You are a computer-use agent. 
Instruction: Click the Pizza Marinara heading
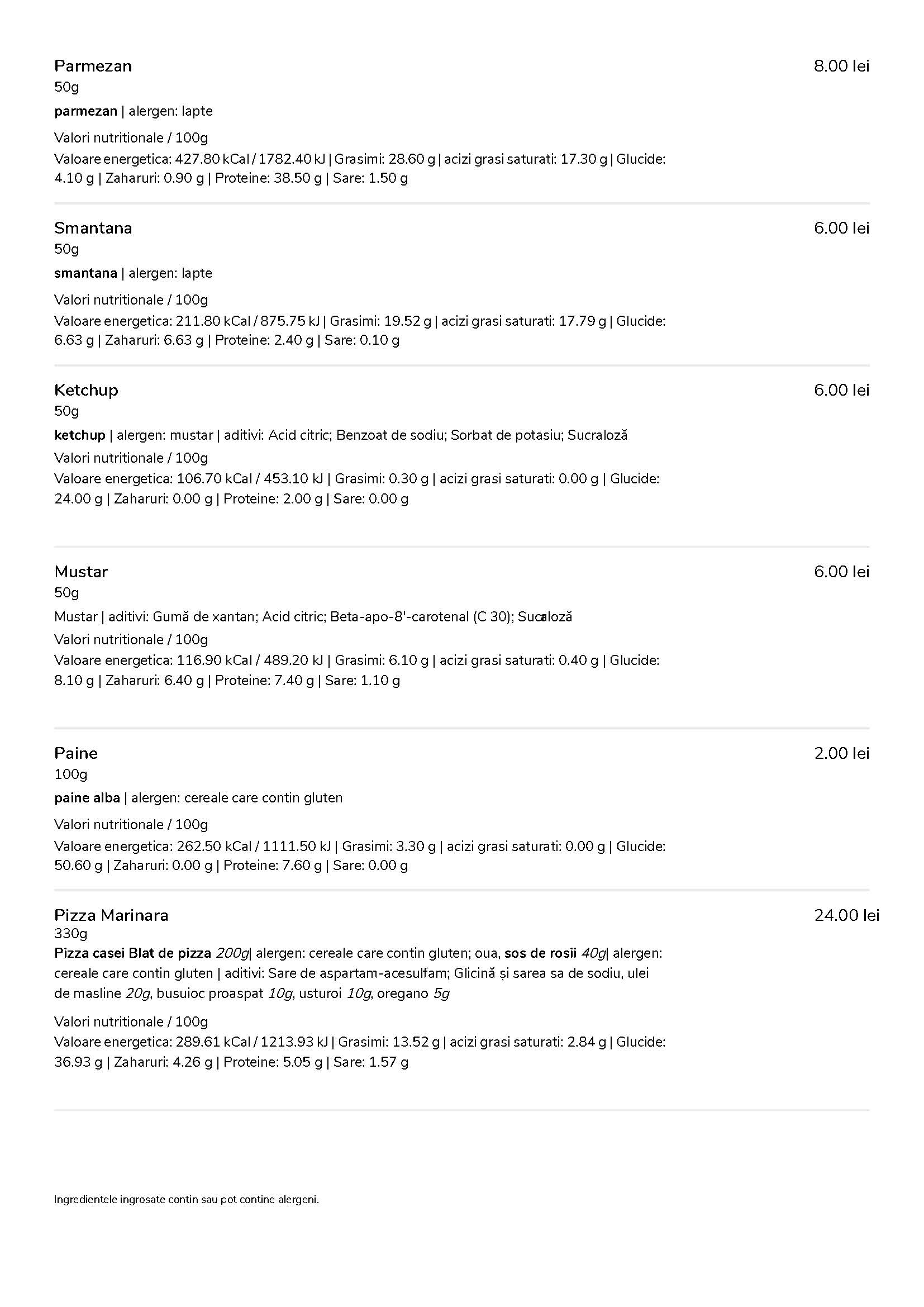point(111,915)
